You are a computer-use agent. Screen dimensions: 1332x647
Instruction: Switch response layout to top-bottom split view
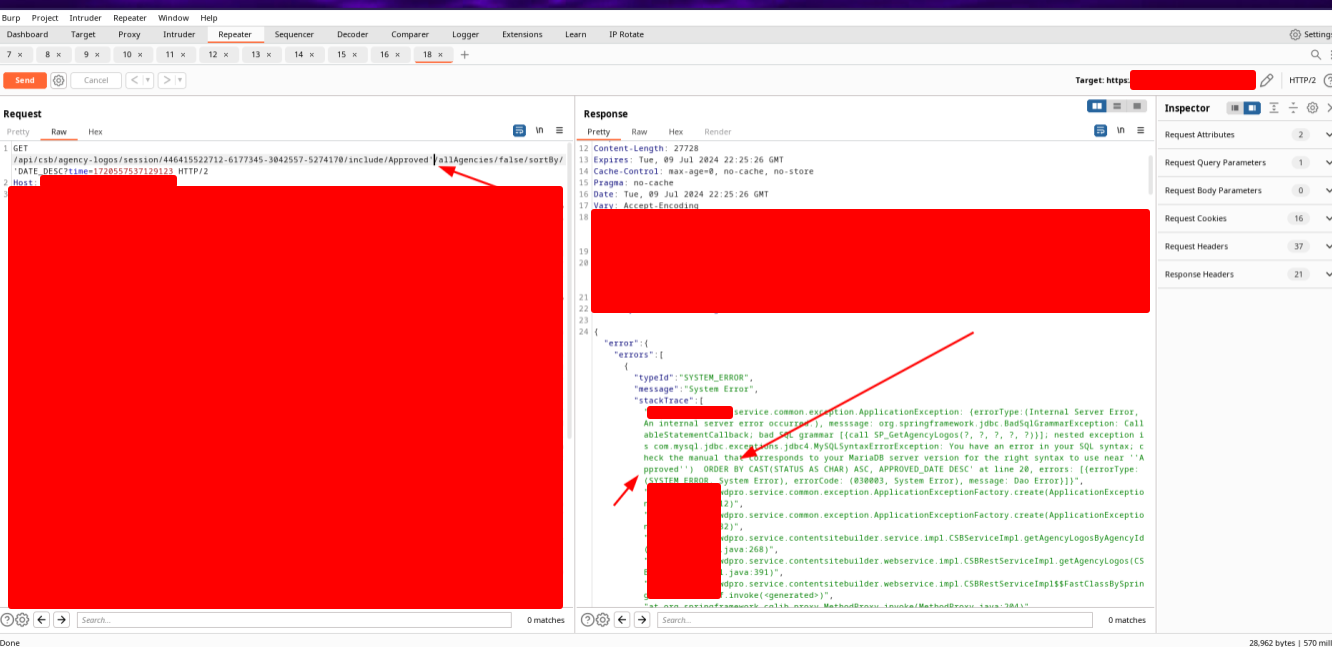[x=1117, y=106]
